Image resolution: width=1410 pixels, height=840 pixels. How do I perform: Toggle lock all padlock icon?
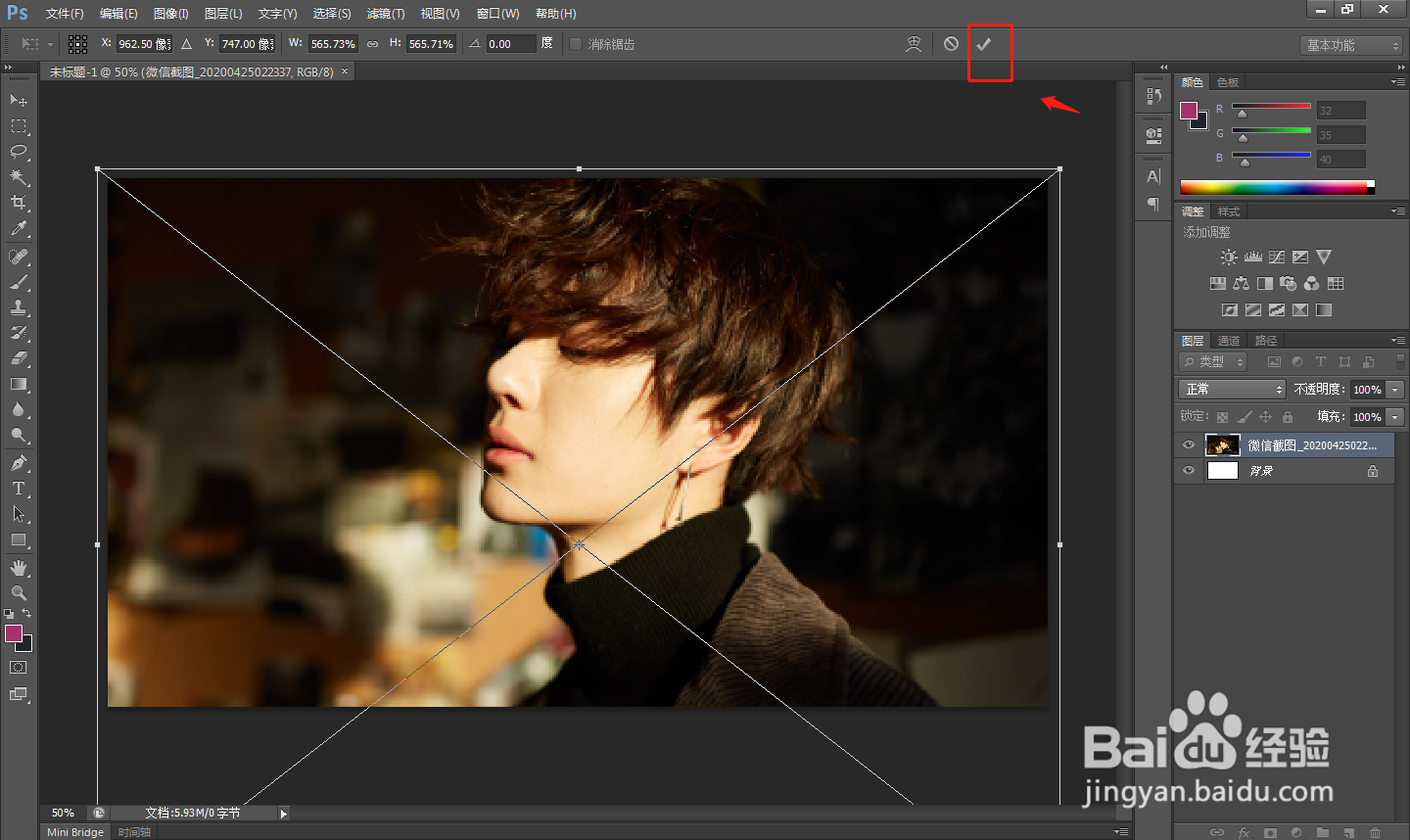click(x=1288, y=417)
